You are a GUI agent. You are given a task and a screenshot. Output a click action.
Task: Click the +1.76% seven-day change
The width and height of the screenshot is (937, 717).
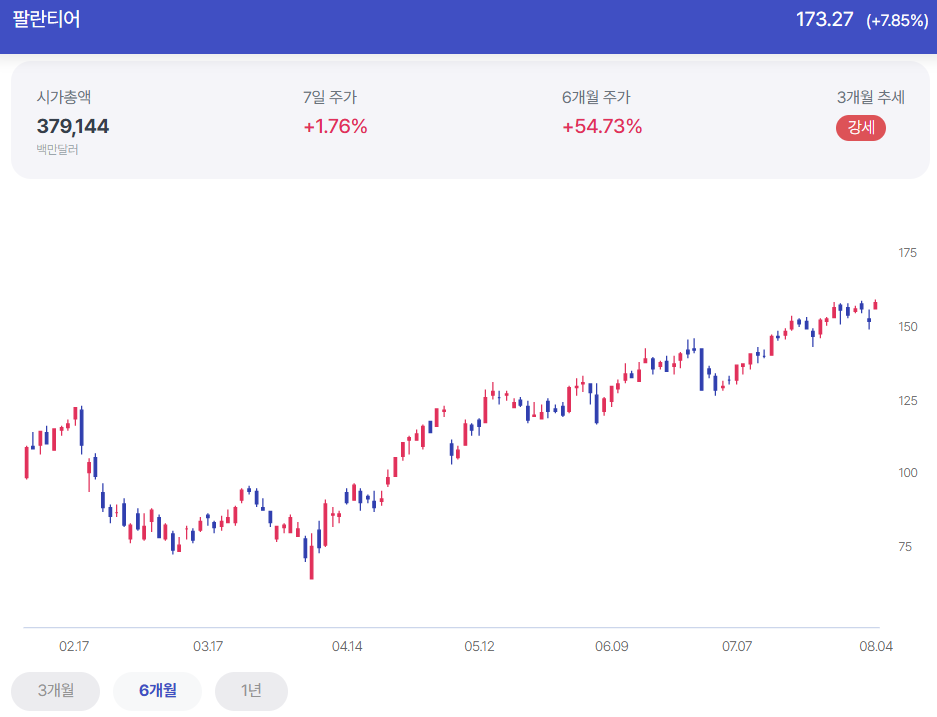tap(335, 126)
